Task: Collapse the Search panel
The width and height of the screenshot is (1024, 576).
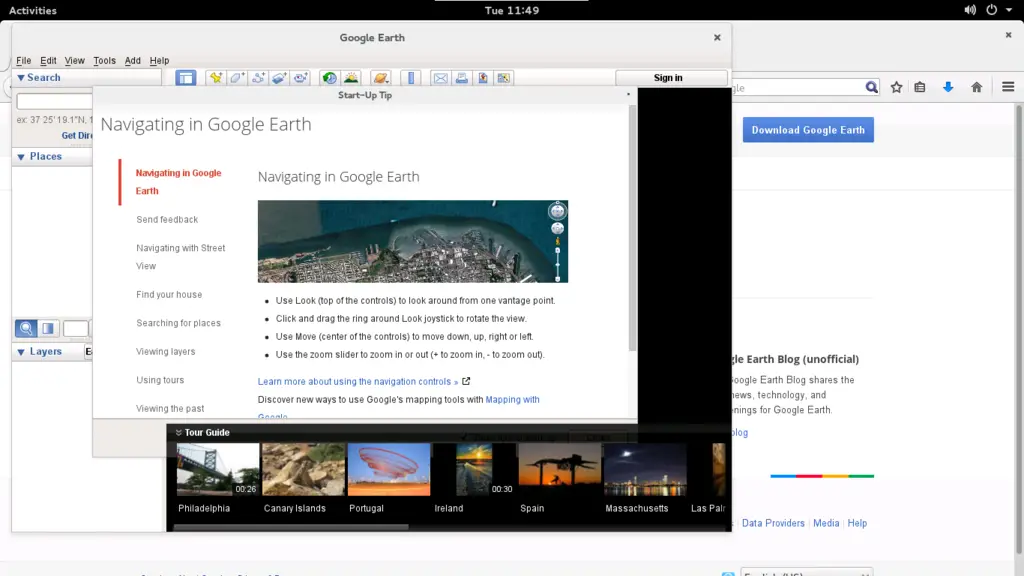Action: (21, 78)
